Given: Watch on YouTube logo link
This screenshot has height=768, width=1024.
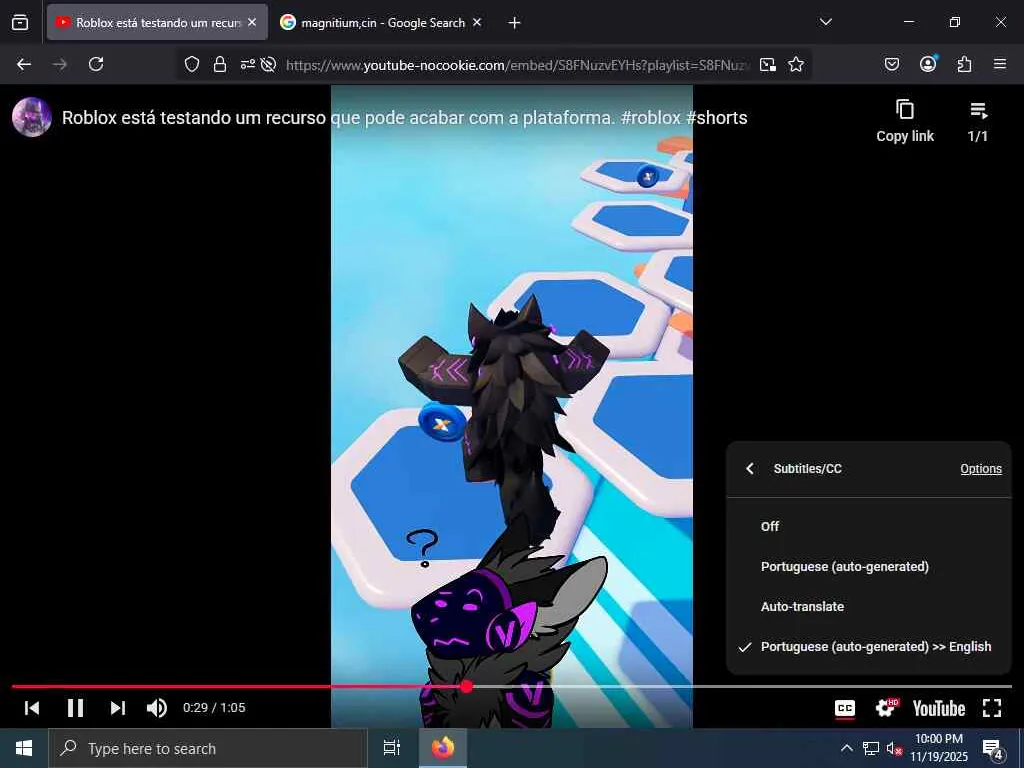Looking at the screenshot, I should [x=938, y=709].
